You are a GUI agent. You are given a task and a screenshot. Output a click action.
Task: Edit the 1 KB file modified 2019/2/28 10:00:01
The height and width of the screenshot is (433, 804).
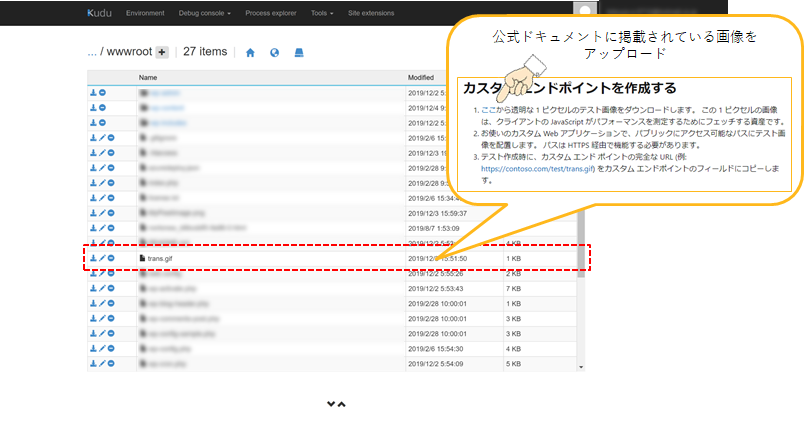pyautogui.click(x=102, y=303)
